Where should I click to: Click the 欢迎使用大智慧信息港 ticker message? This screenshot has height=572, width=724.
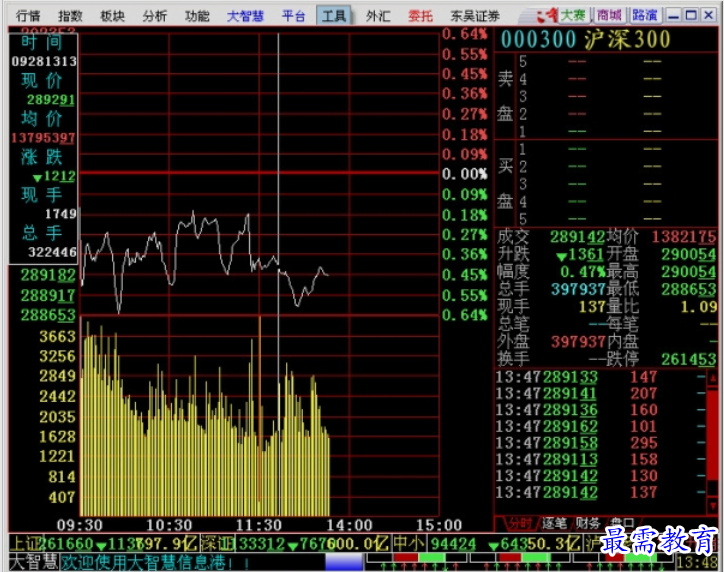156,562
